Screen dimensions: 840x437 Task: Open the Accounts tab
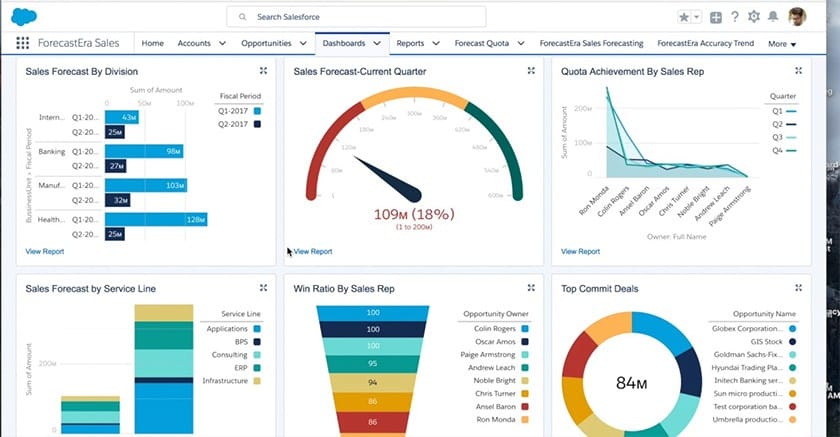194,43
